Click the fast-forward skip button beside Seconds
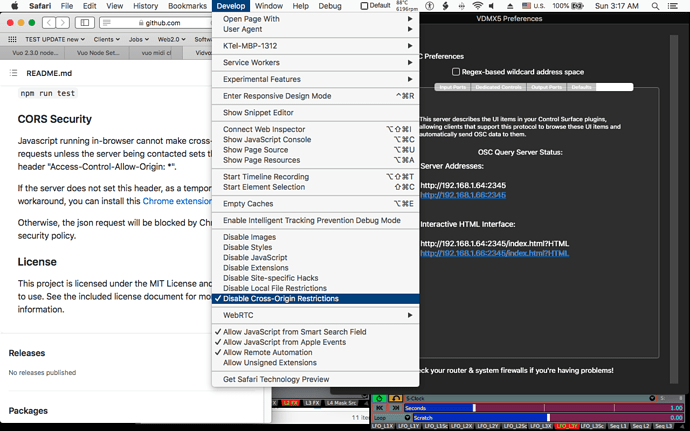 (x=396, y=408)
